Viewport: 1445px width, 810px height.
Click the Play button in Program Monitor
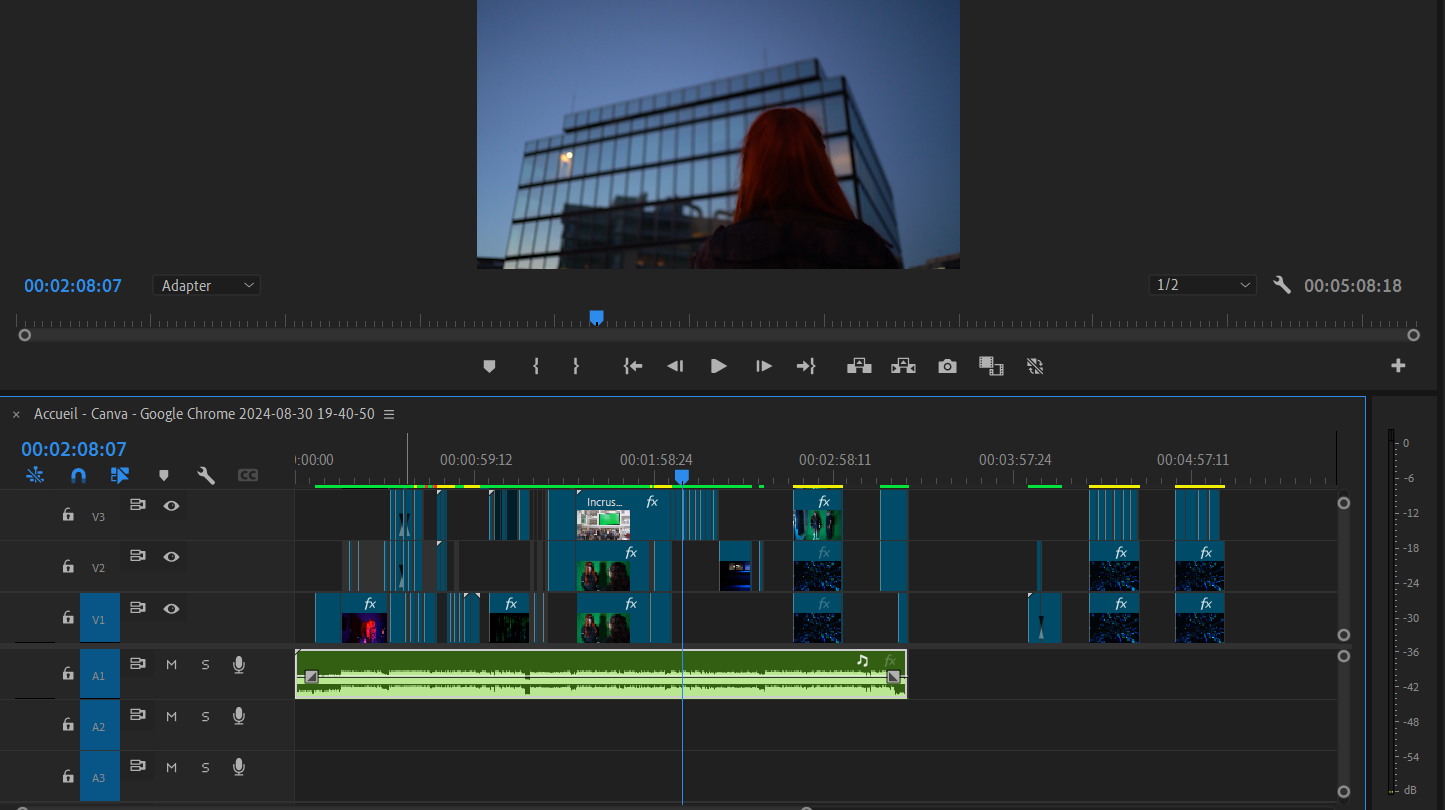click(x=718, y=366)
